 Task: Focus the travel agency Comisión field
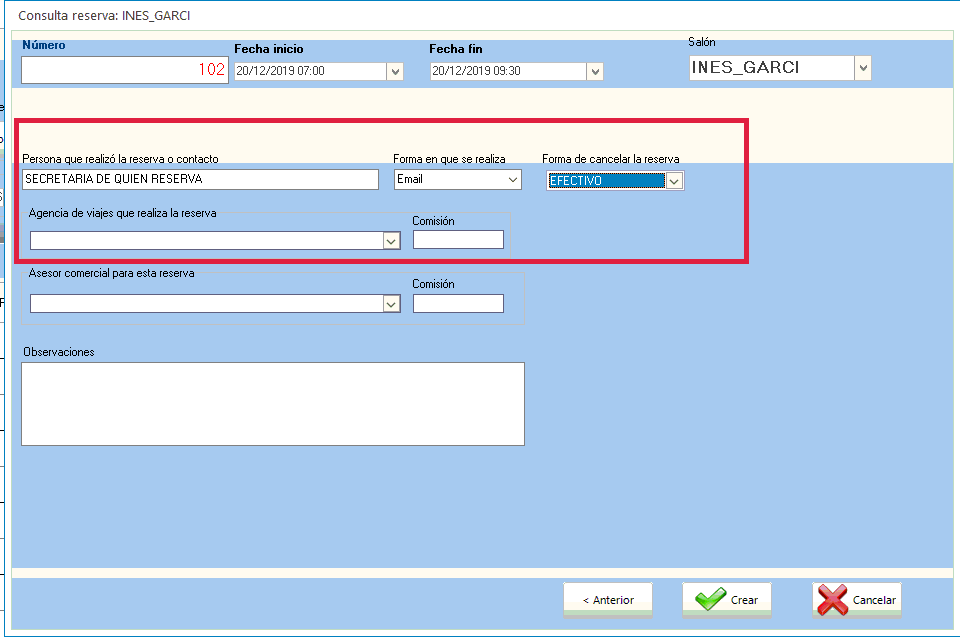pyautogui.click(x=458, y=240)
